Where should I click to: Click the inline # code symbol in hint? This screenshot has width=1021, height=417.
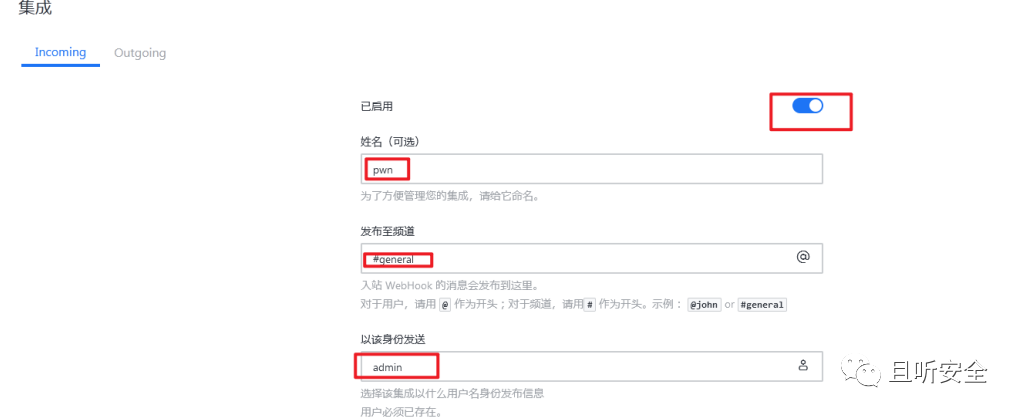(590, 304)
